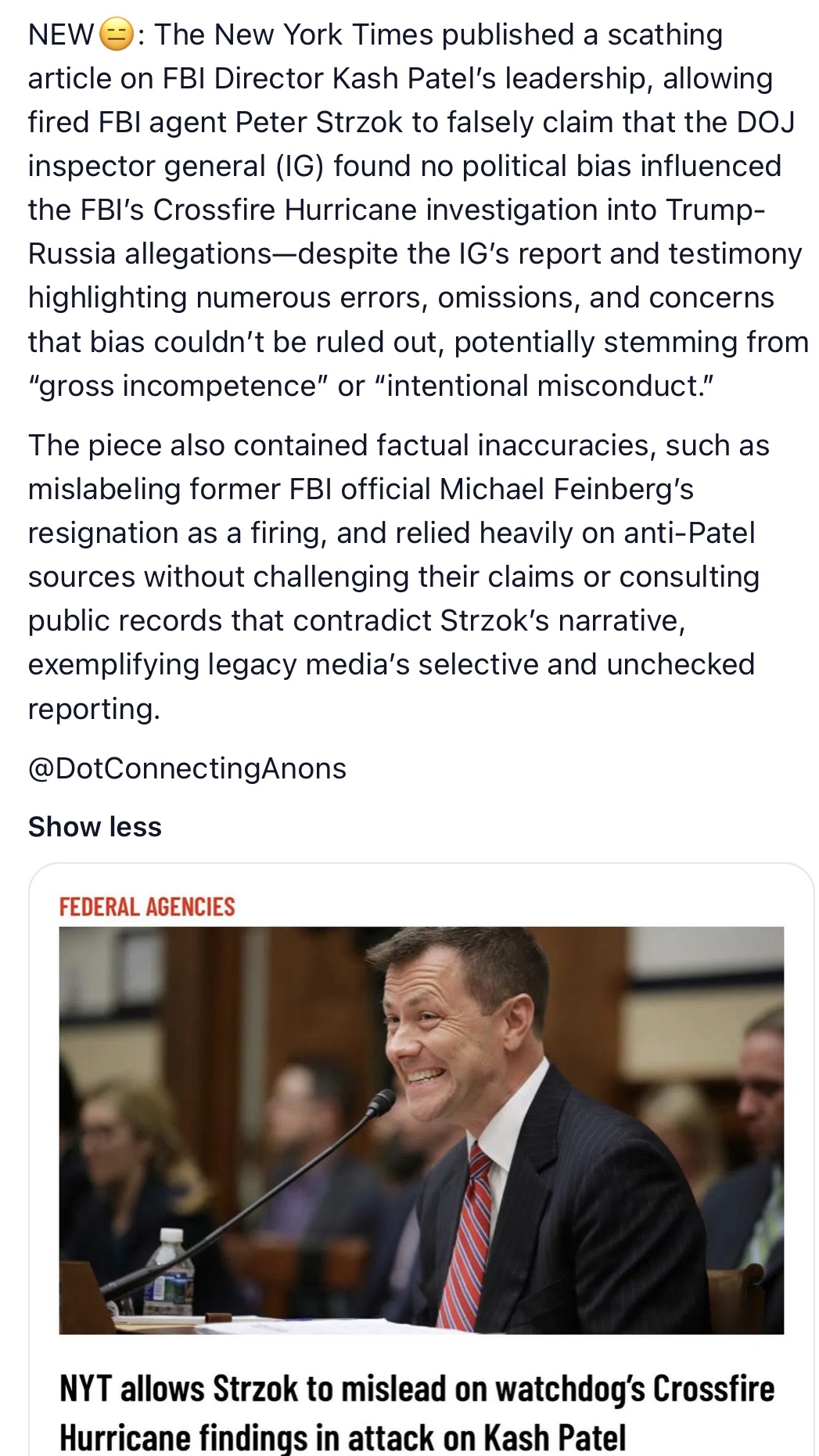Open the NYT allows Strzok headline link
The image size is (819, 1456).
416,1413
